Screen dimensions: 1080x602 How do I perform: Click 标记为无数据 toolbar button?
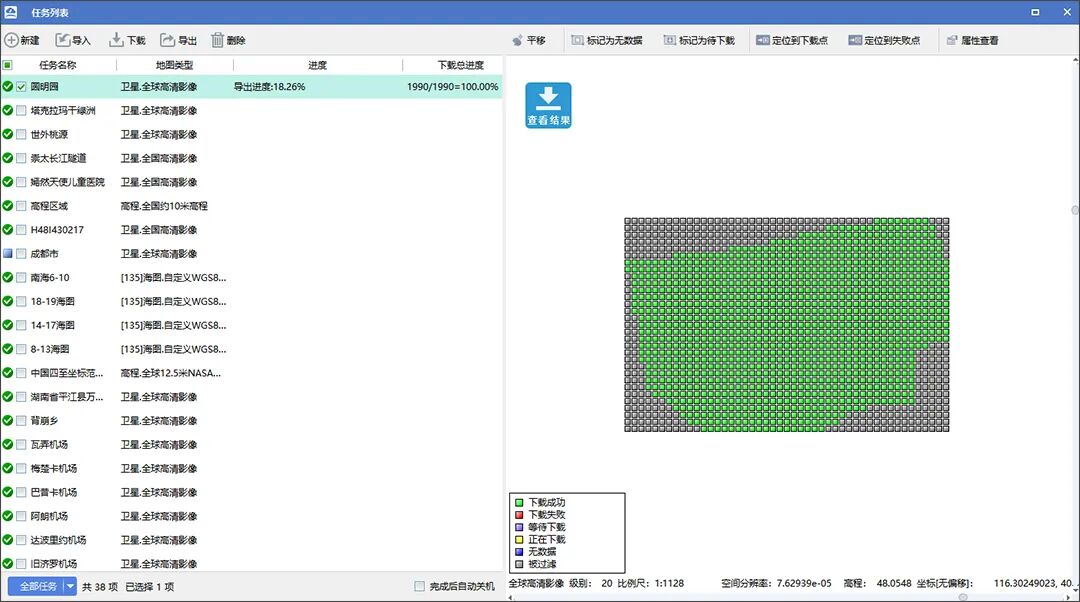(x=607, y=40)
